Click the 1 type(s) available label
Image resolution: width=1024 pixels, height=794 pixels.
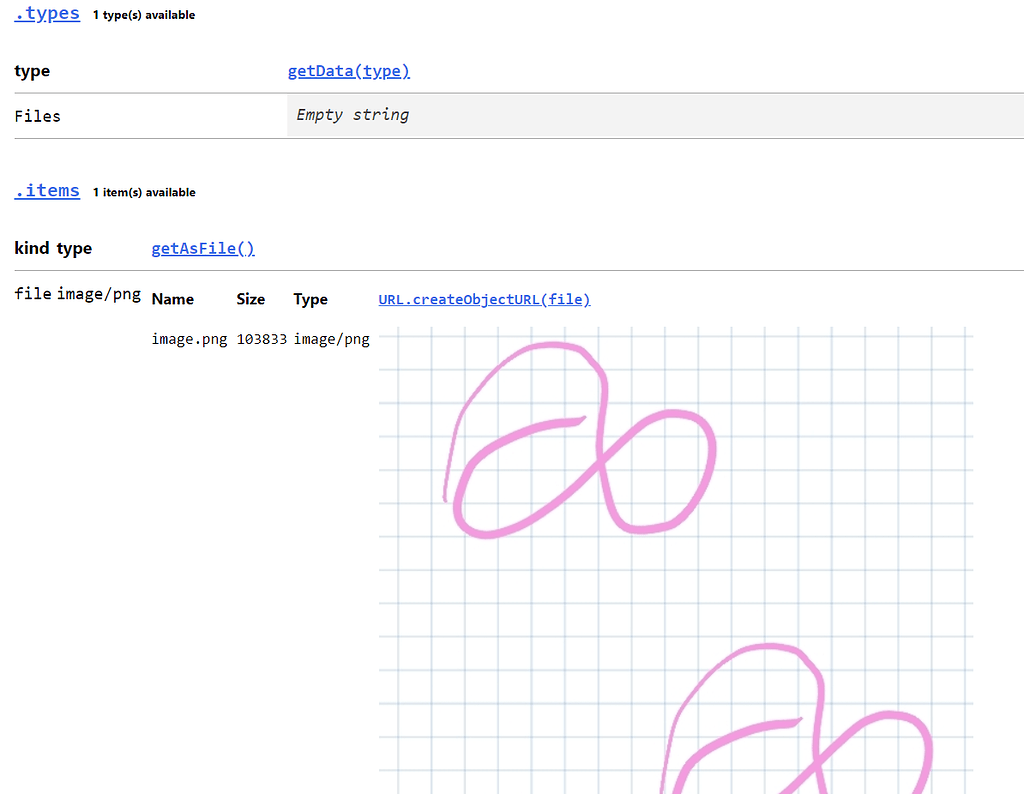(x=143, y=14)
